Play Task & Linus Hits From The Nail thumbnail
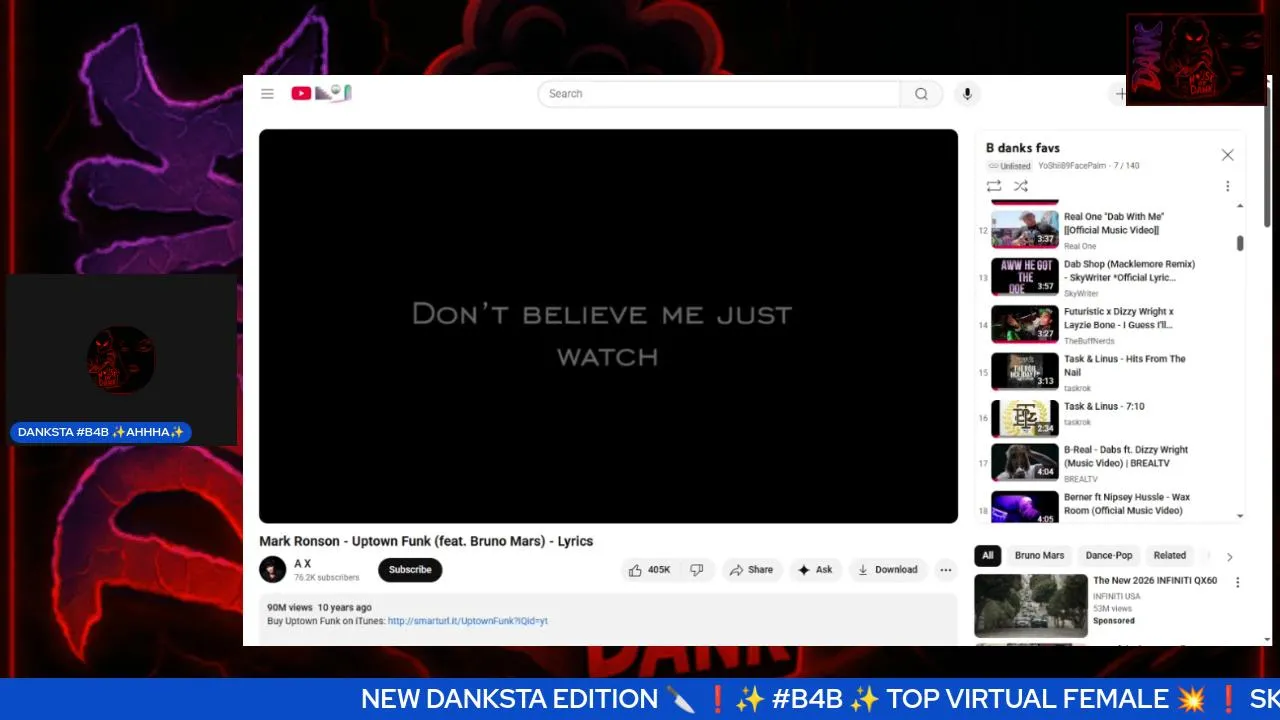Viewport: 1280px width, 720px height. click(x=1025, y=371)
